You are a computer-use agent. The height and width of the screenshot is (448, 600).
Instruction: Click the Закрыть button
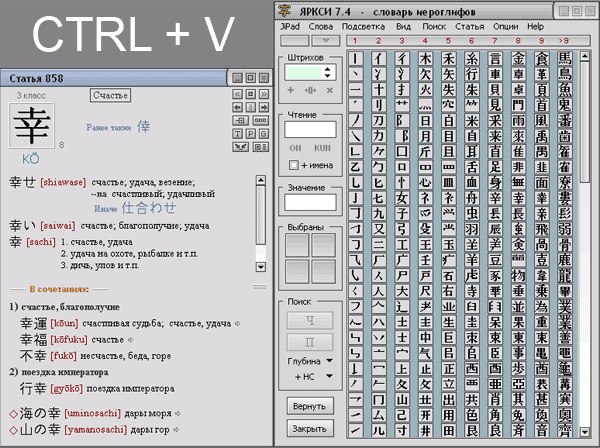(x=310, y=428)
